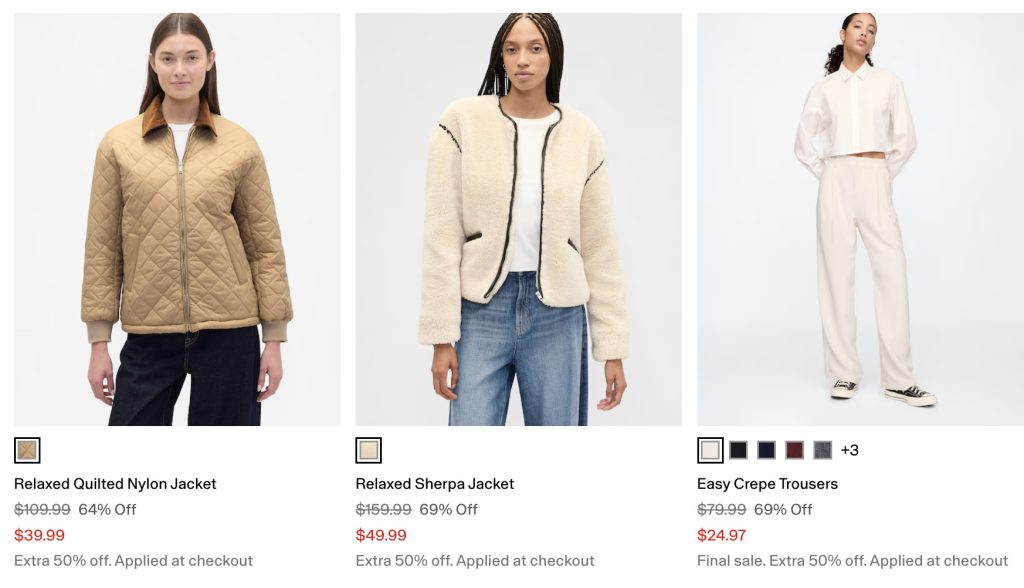Open the Relaxed Quilted Nylon Jacket product photo

(x=177, y=220)
